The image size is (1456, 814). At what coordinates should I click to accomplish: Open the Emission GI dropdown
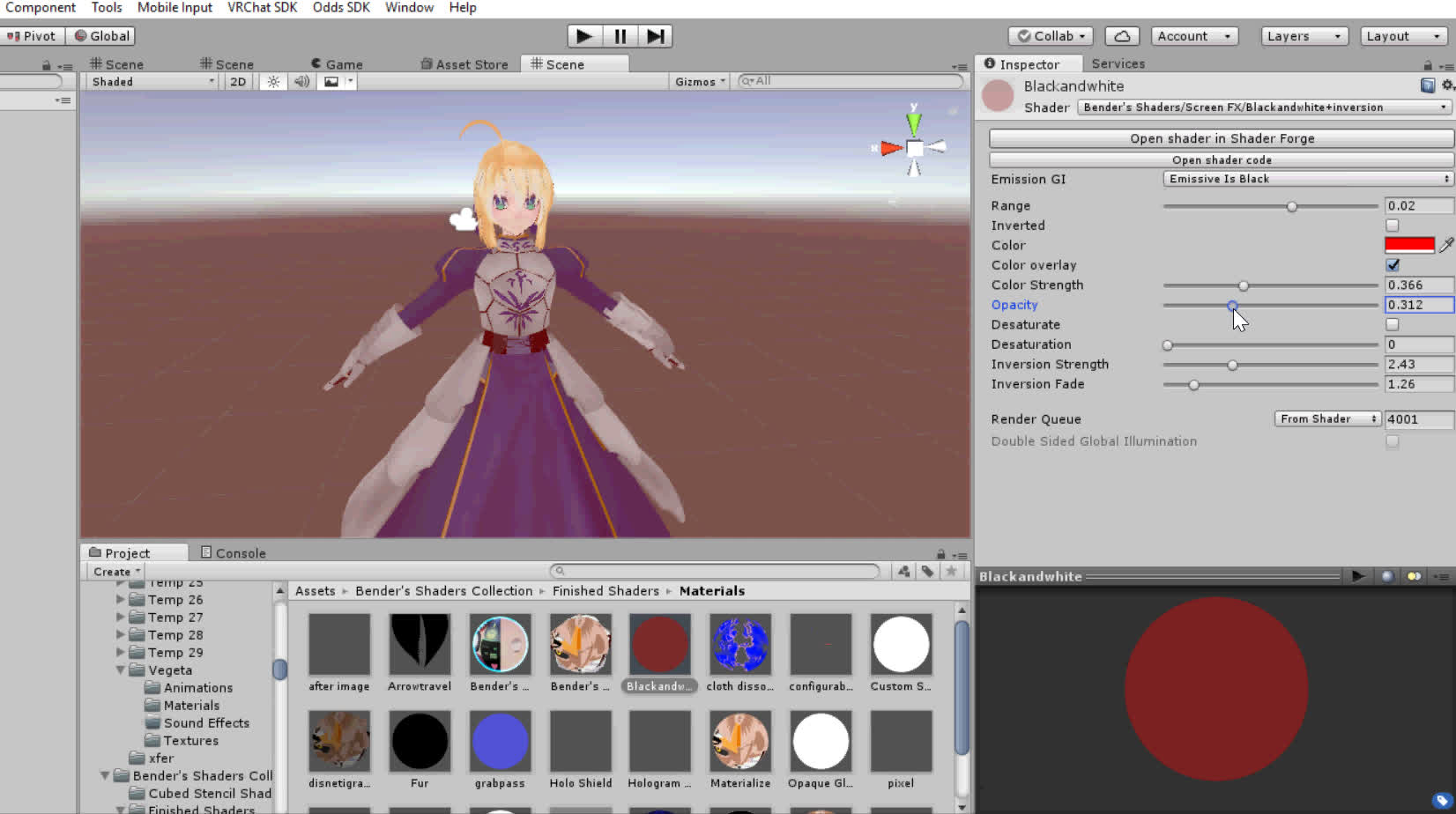tap(1308, 179)
